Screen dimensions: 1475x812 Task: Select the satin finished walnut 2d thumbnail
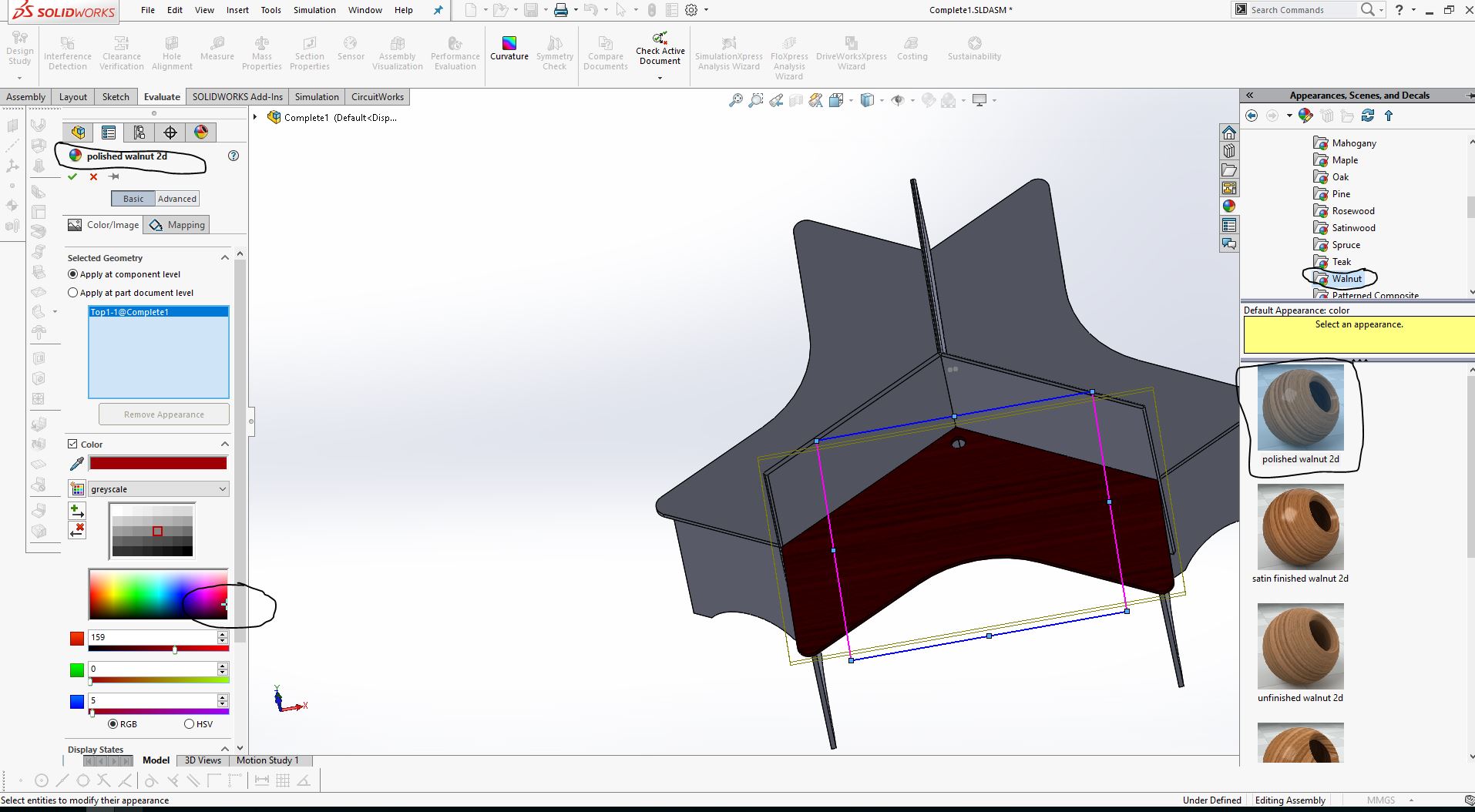1300,528
